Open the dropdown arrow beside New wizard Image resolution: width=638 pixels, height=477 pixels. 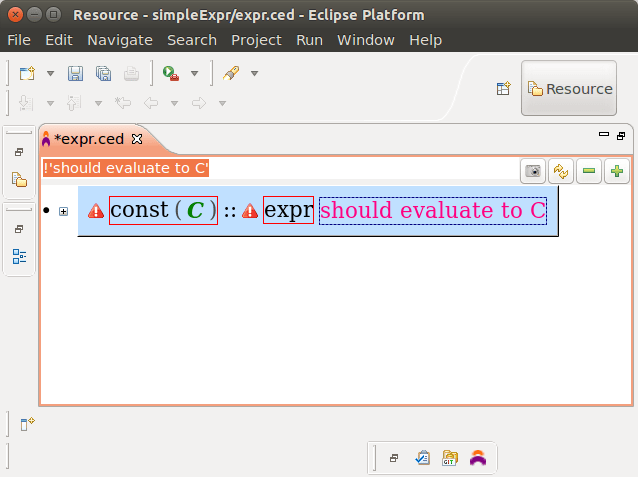[50, 73]
